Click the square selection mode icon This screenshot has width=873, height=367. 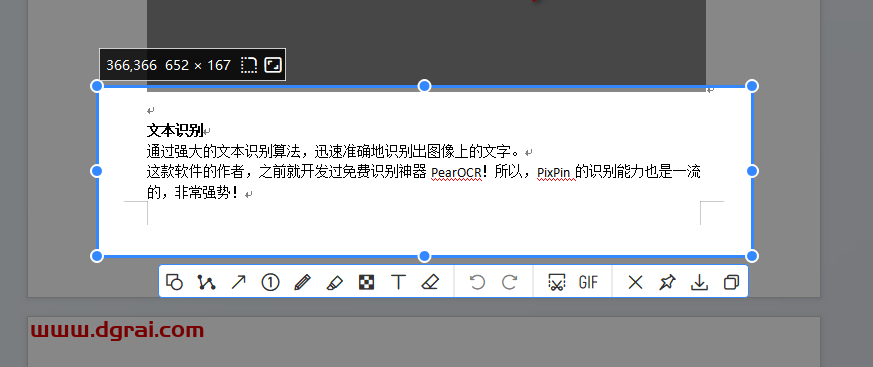272,65
